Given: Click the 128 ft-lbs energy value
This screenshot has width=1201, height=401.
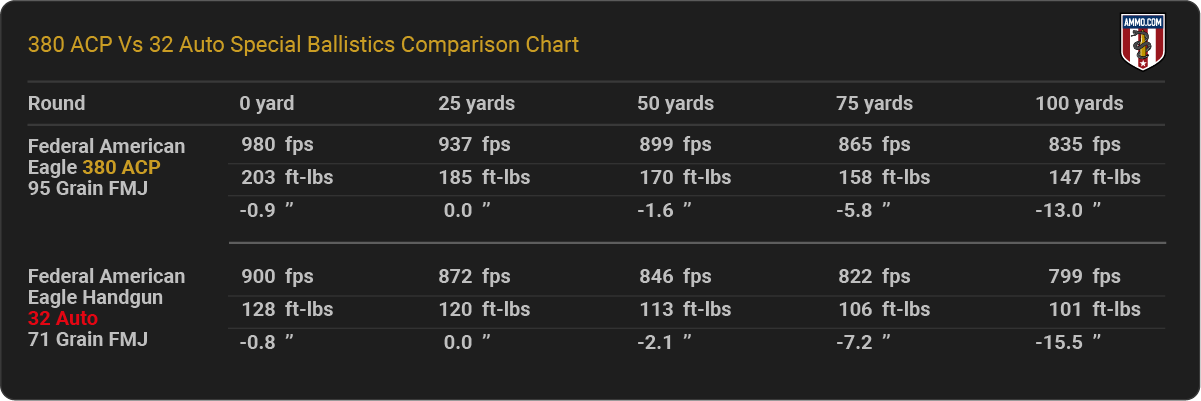Looking at the screenshot, I should pyautogui.click(x=287, y=309).
